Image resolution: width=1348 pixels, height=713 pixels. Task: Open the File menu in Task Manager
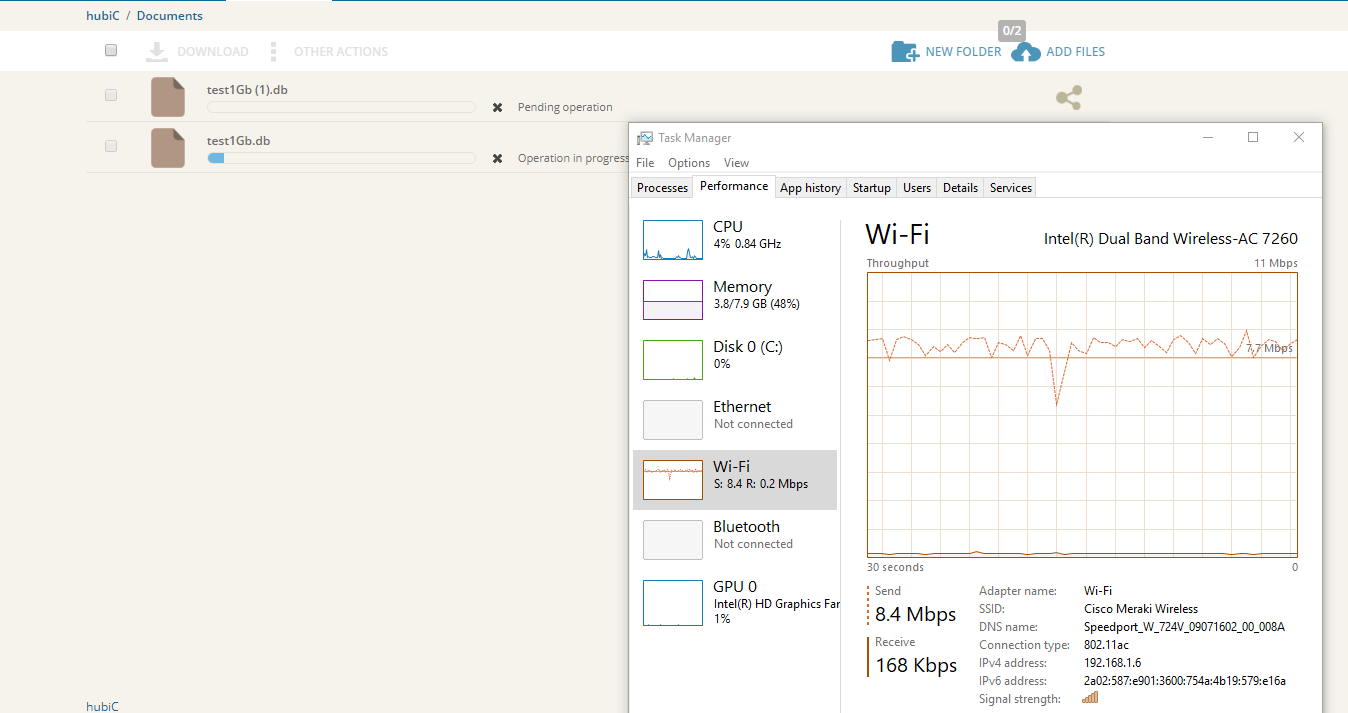pos(645,163)
